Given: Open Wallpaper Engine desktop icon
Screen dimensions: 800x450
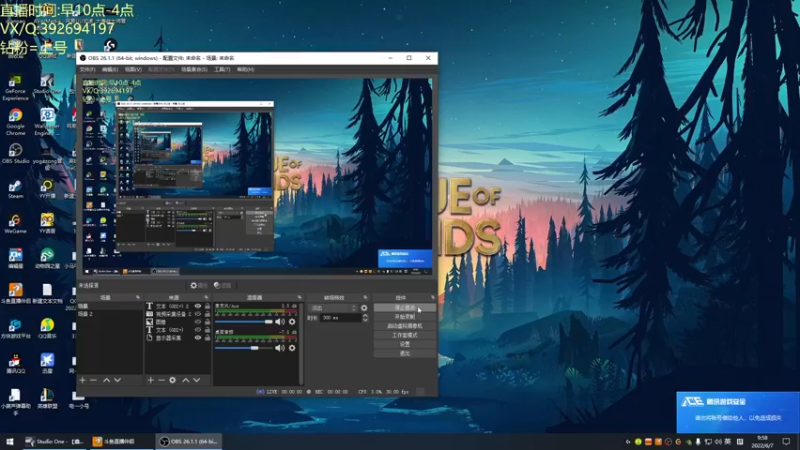Looking at the screenshot, I should pos(47,122).
